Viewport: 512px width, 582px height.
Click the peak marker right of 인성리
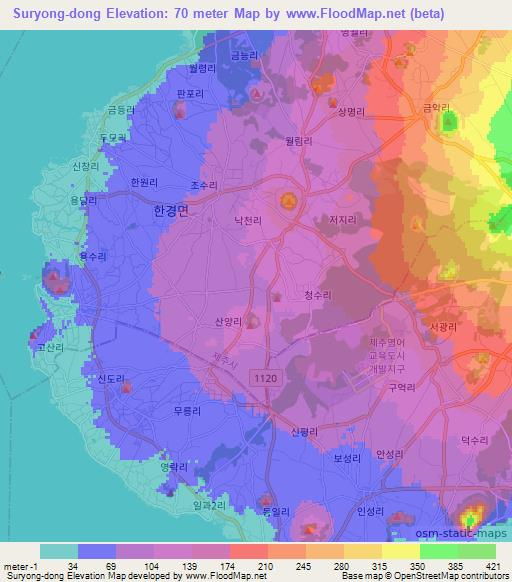398,516
